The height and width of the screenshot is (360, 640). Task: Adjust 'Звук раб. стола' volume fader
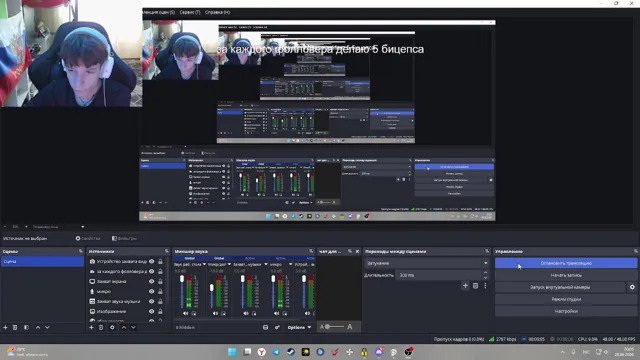click(182, 279)
